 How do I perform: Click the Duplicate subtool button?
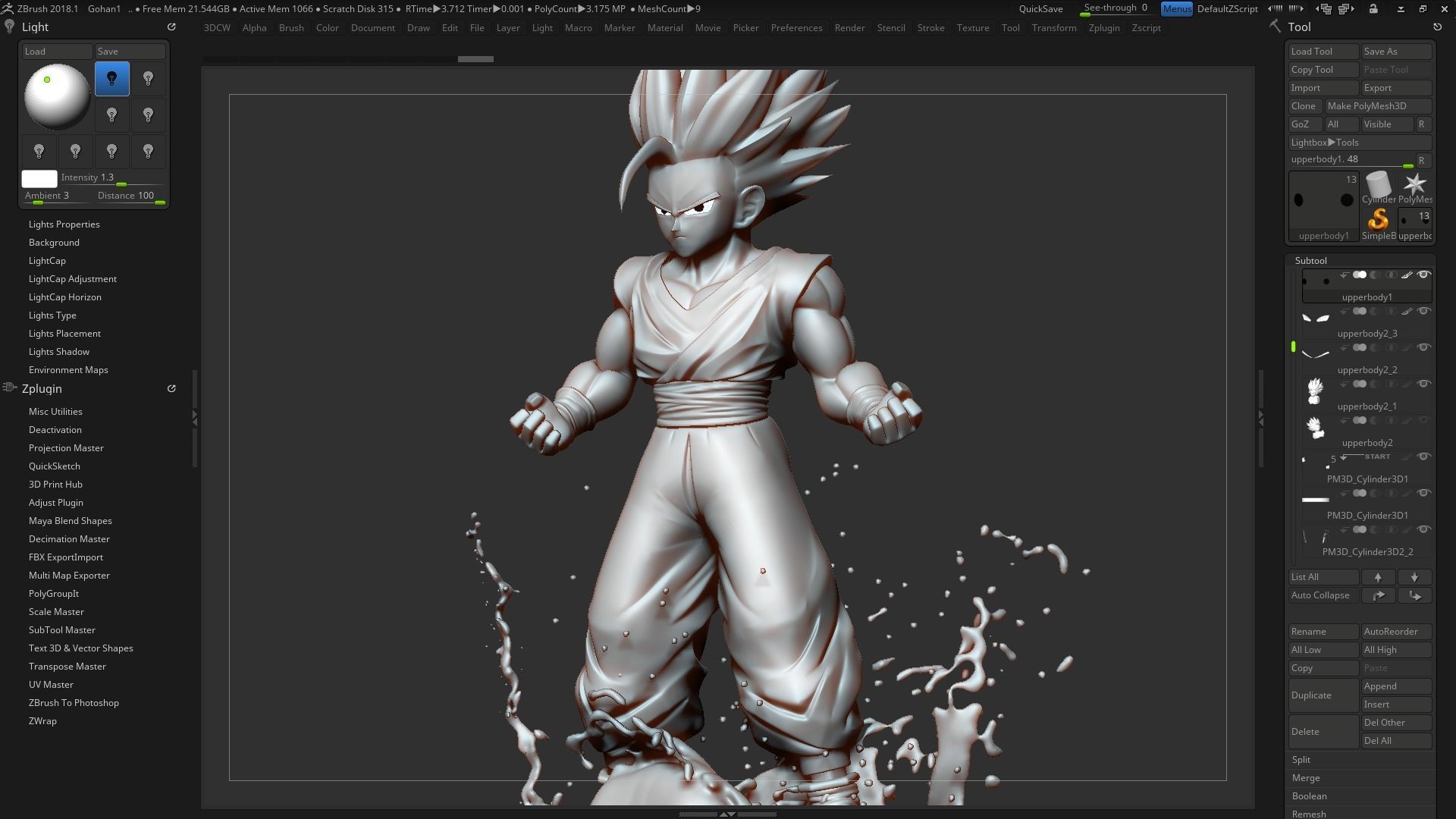tap(1323, 695)
